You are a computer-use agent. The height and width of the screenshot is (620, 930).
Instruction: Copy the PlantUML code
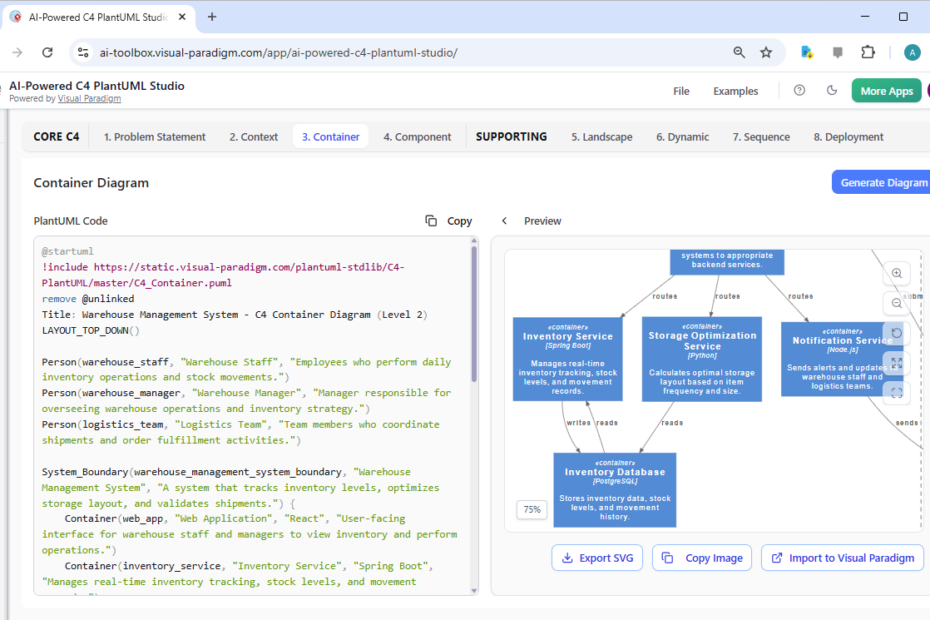click(x=447, y=220)
